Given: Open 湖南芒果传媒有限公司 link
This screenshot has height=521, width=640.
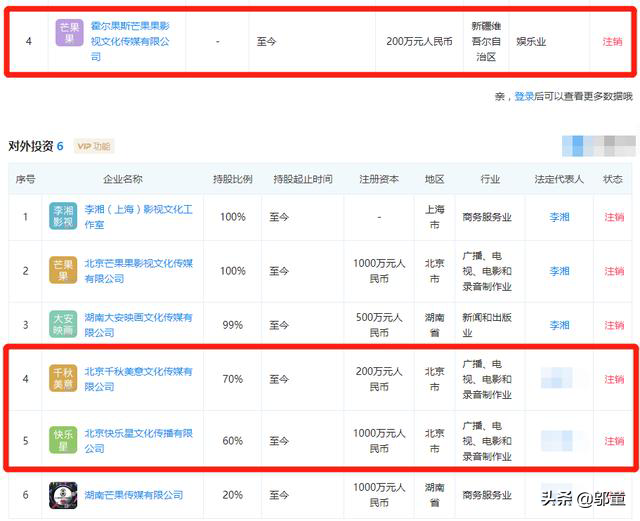Looking at the screenshot, I should [x=133, y=495].
